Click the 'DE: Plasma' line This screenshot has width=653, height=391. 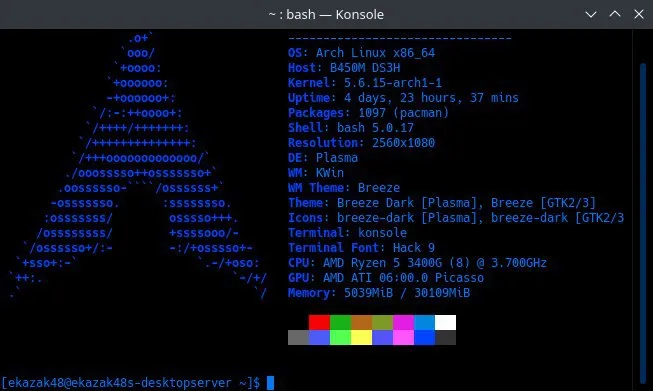pyautogui.click(x=323, y=158)
